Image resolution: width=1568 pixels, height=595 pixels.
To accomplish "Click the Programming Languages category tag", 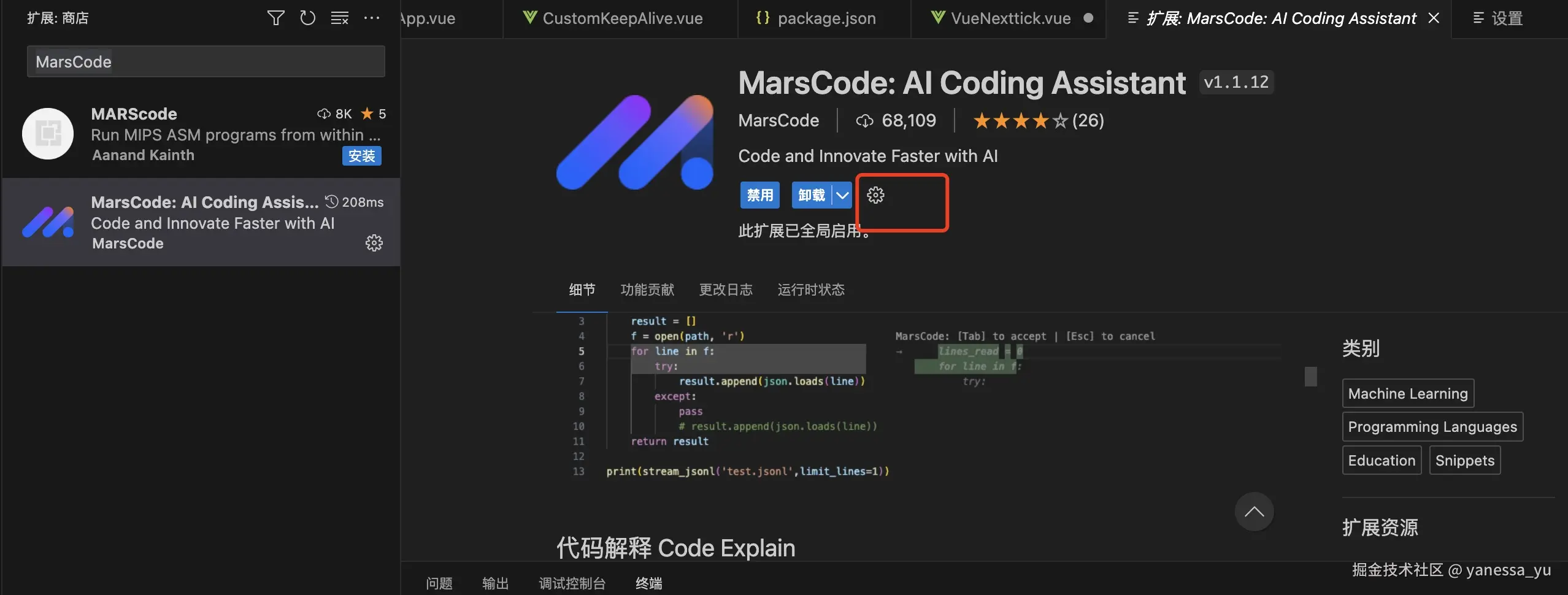I will [x=1432, y=426].
